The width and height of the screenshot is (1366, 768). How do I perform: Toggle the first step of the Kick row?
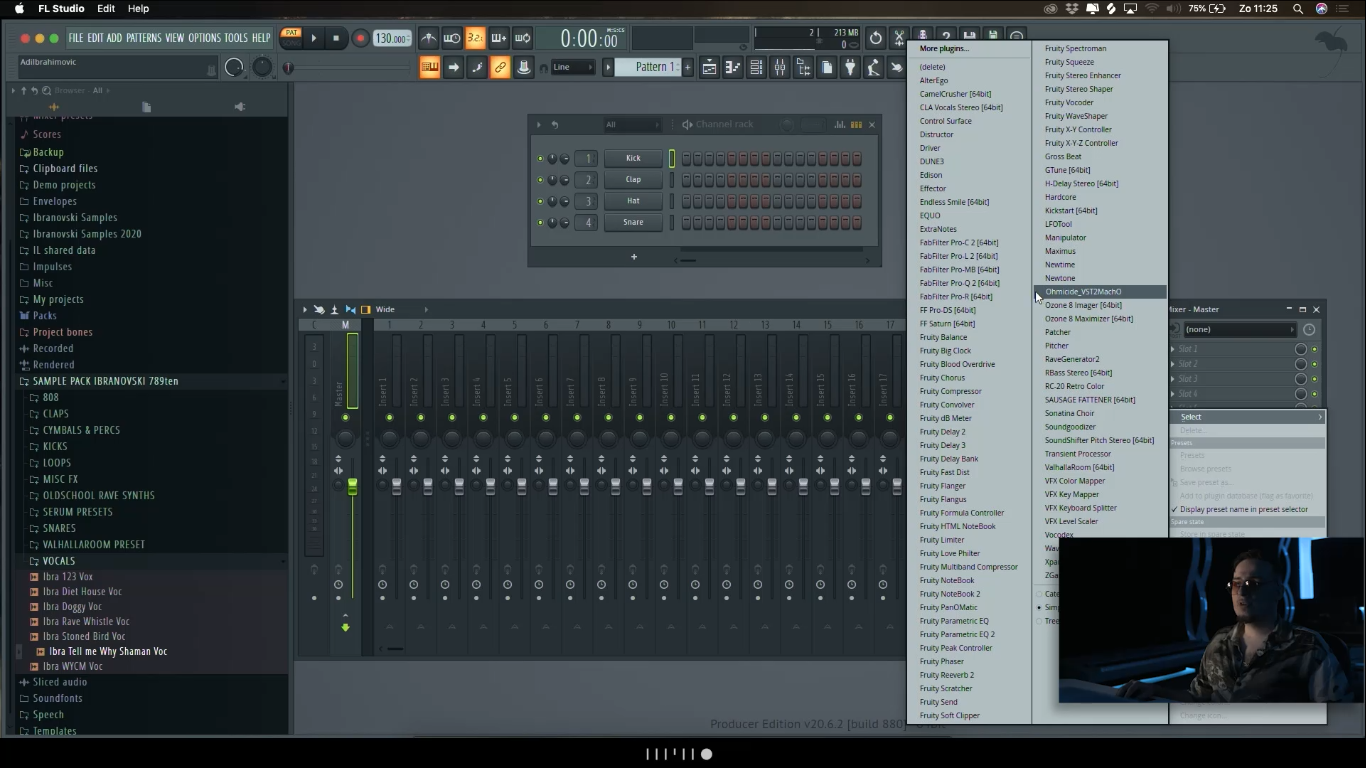687,158
